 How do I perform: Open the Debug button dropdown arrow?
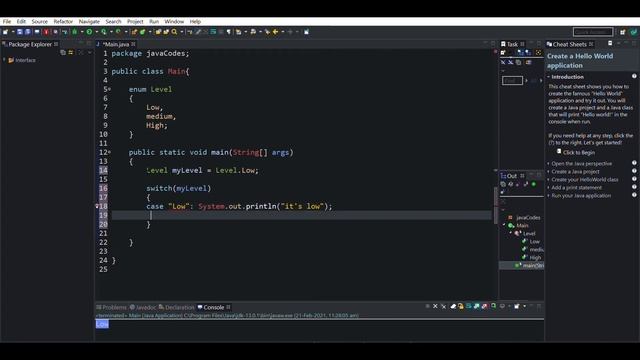point(82,31)
